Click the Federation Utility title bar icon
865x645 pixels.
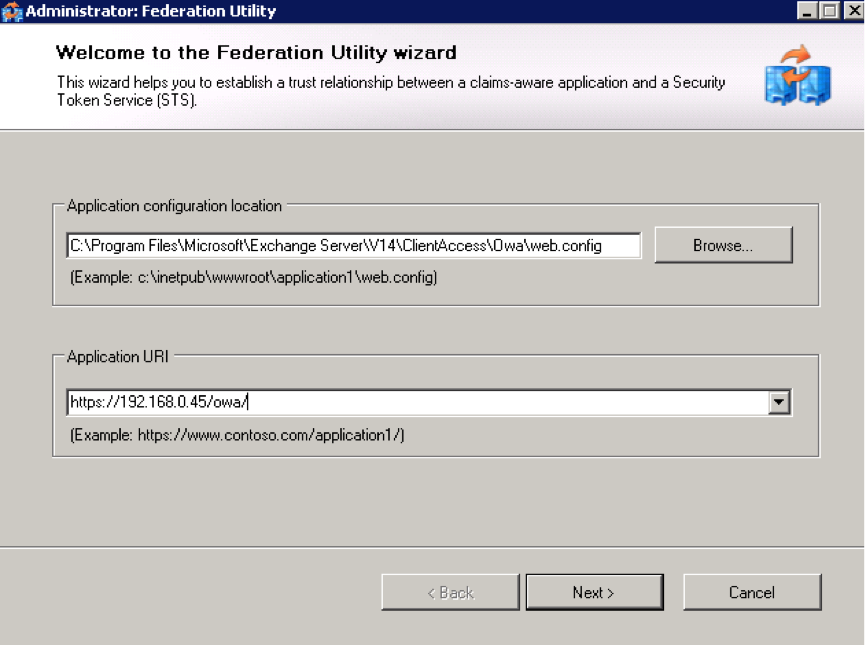click(12, 11)
